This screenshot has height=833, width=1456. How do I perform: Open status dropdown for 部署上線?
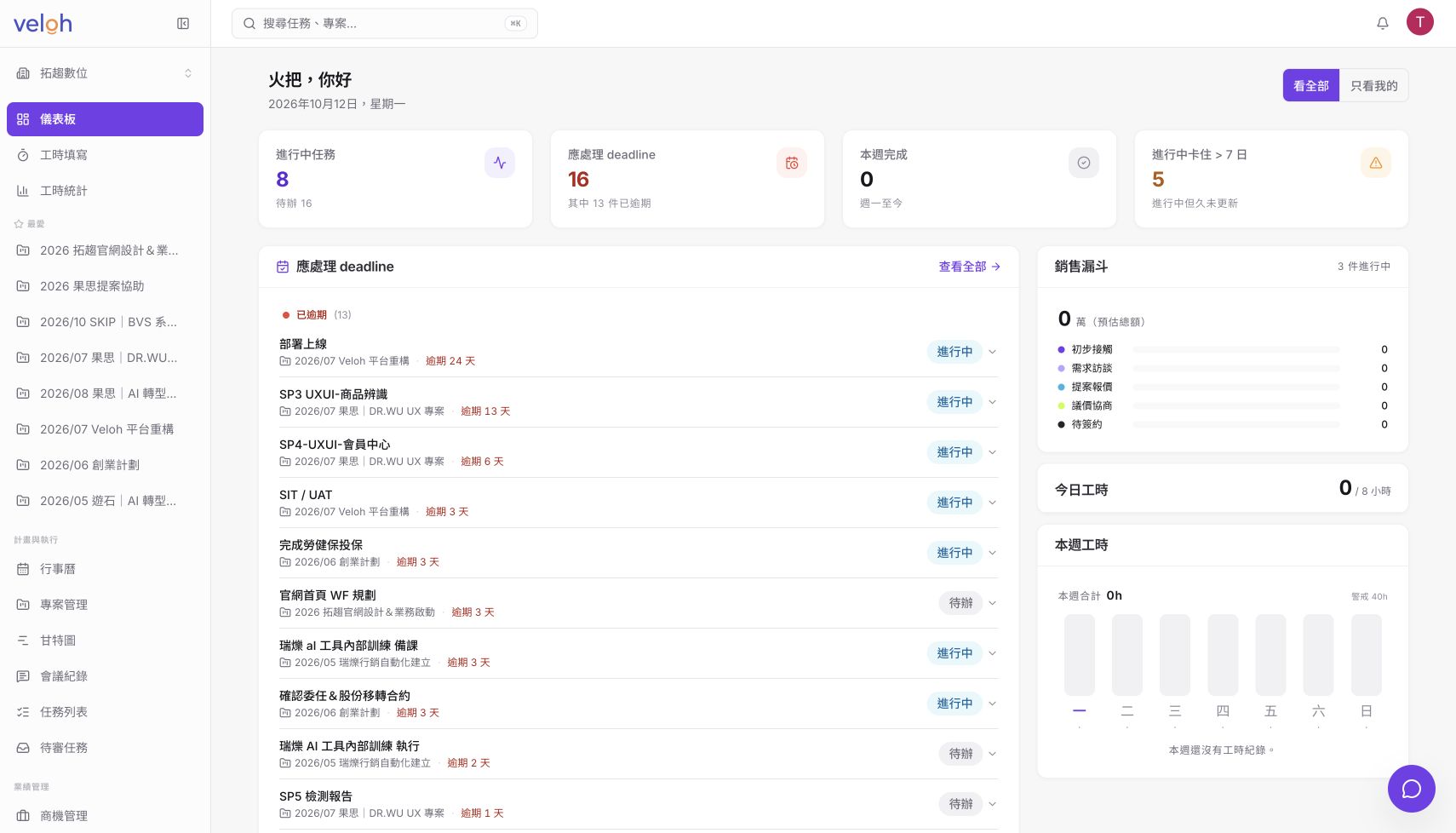pyautogui.click(x=962, y=352)
